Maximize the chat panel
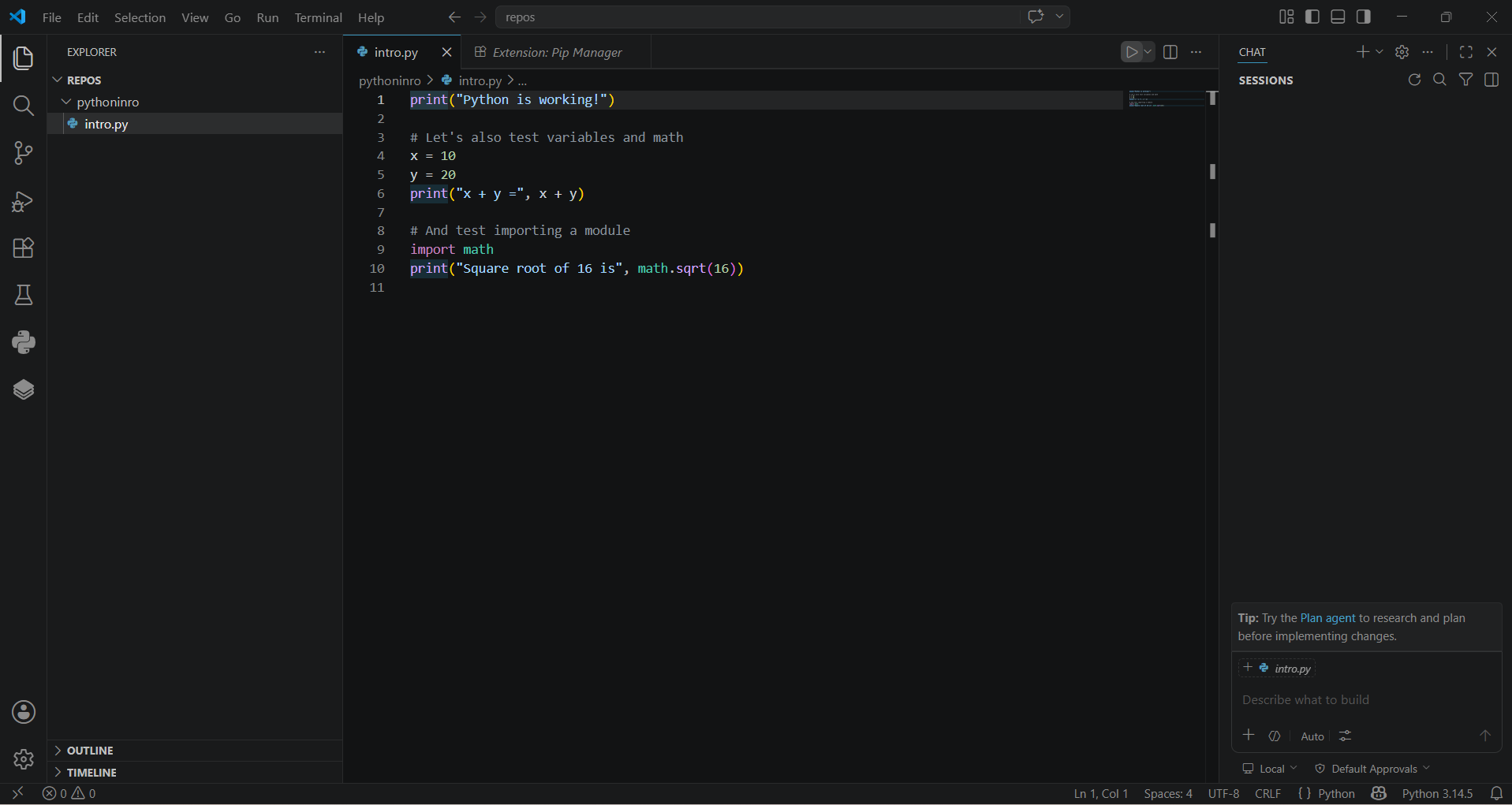Screen dimensions: 1512x805 (1466, 52)
